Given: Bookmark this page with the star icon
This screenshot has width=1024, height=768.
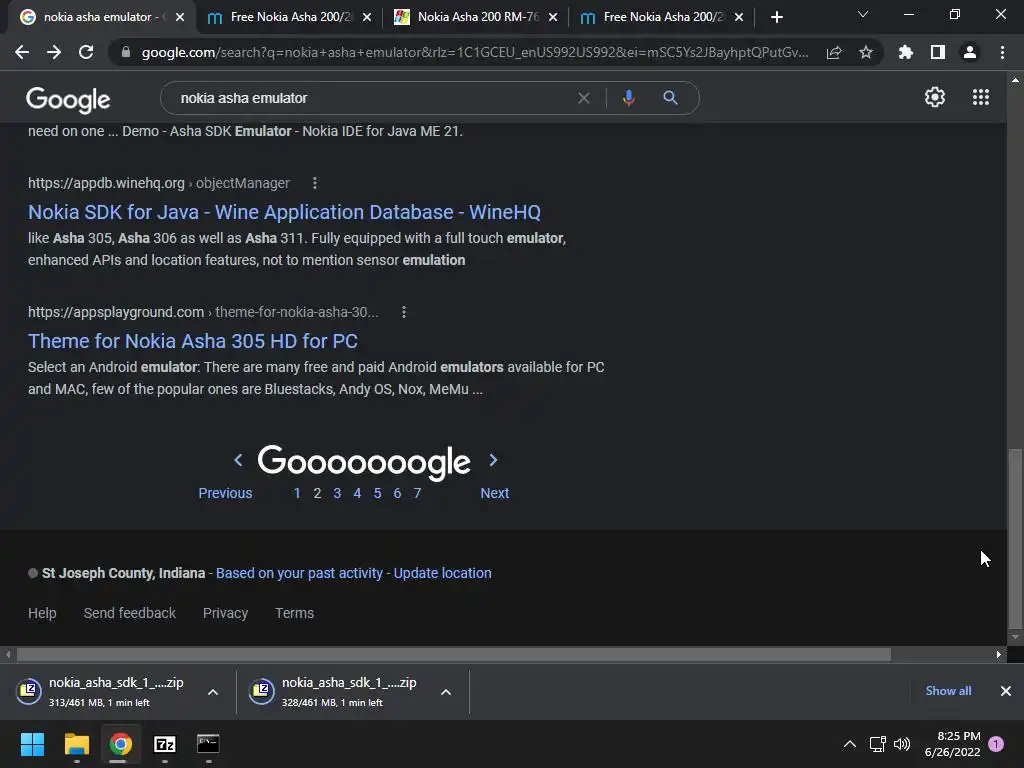Looking at the screenshot, I should click(x=866, y=52).
